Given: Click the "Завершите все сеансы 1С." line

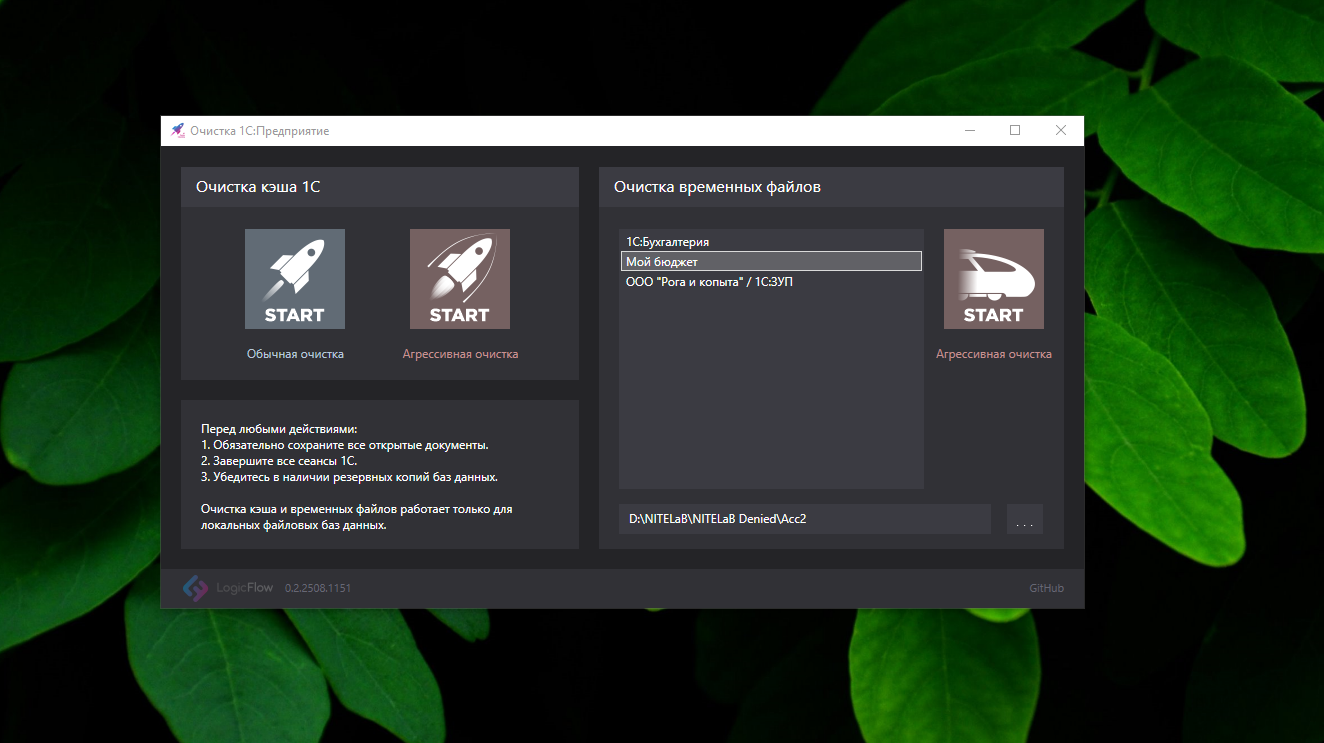Looking at the screenshot, I should (279, 461).
